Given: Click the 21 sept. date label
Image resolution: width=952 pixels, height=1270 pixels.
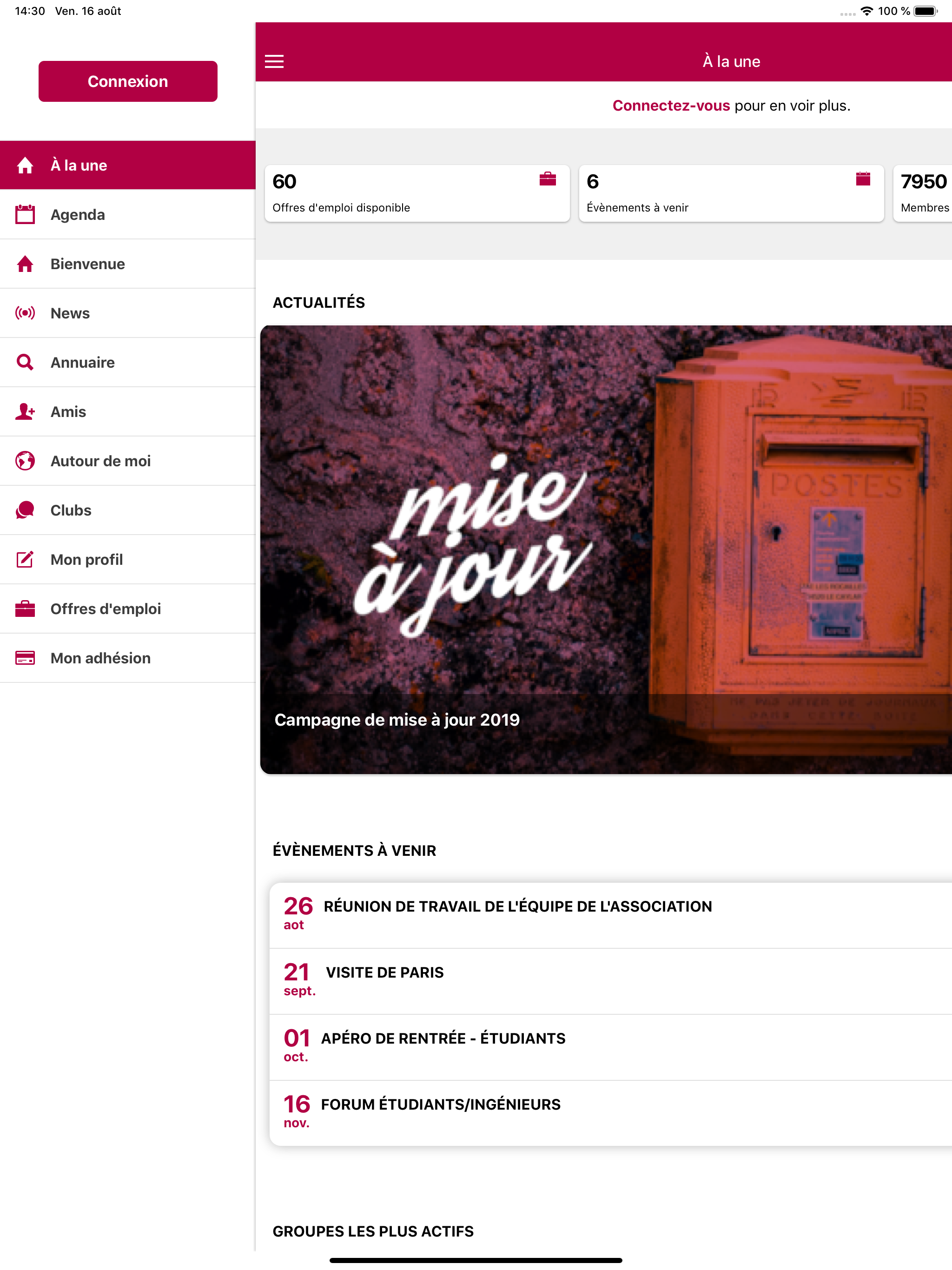Looking at the screenshot, I should point(299,979).
